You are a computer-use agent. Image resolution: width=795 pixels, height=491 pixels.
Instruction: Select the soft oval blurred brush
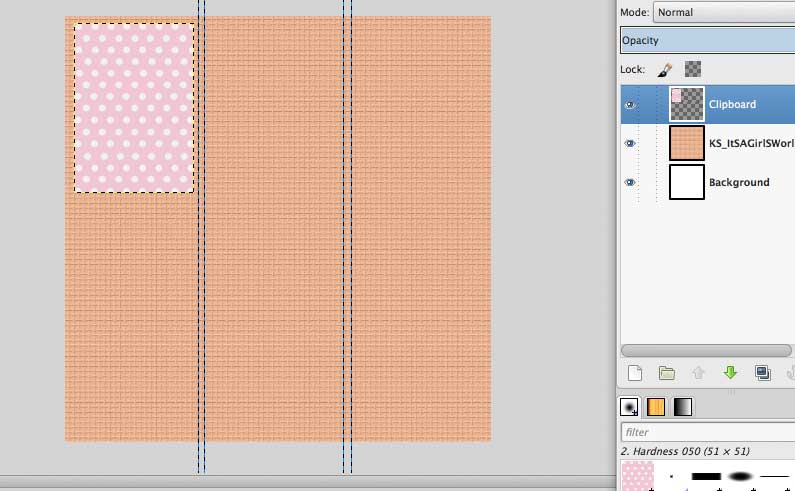(740, 476)
